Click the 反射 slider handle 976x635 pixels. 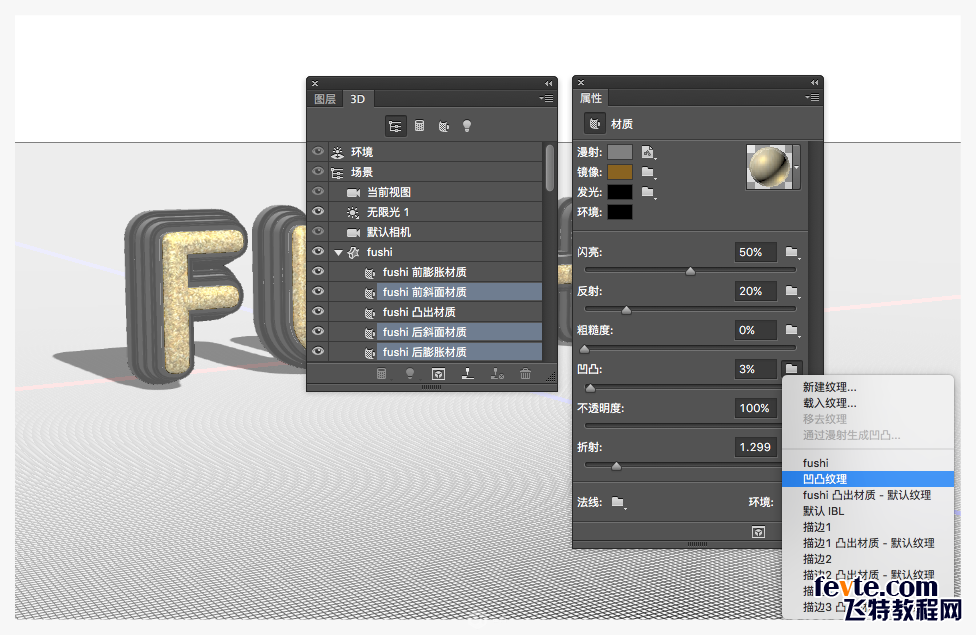pos(626,310)
